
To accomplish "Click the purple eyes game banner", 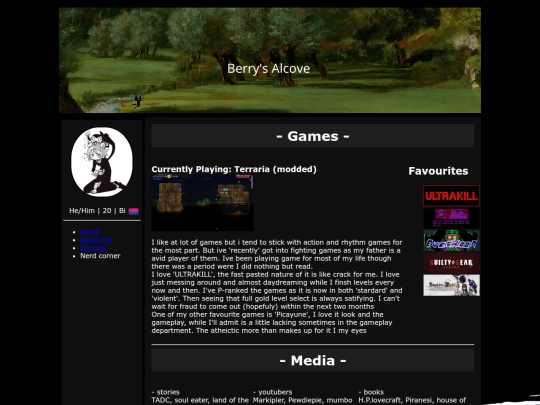I will click(x=451, y=218).
